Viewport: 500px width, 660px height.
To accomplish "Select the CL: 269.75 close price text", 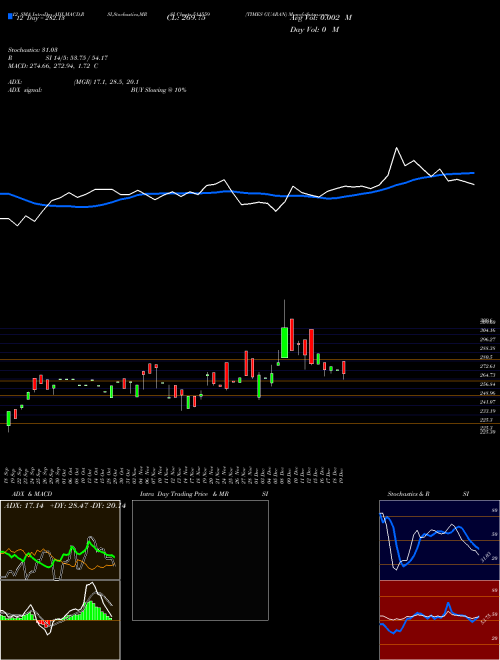I will [x=186, y=18].
